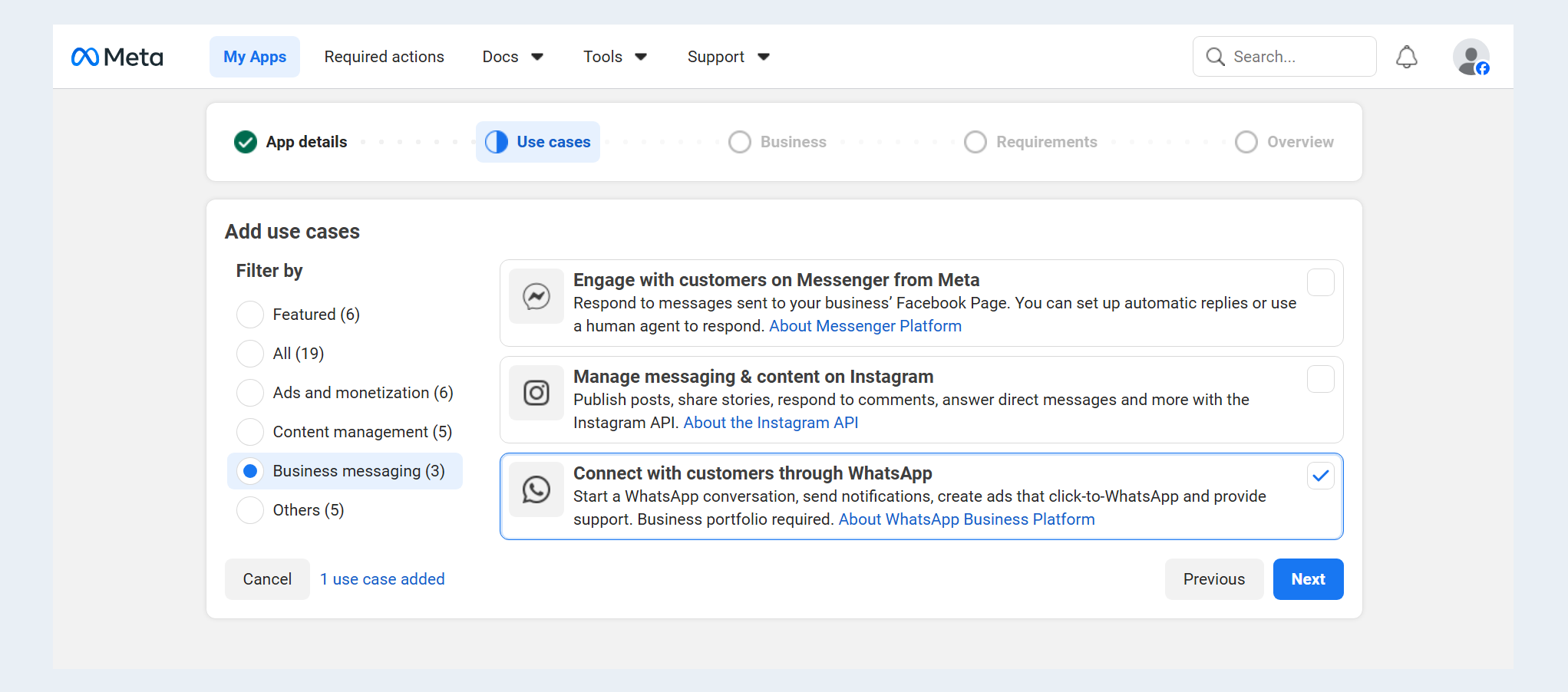This screenshot has width=1568, height=692.
Task: Open the Support menu label
Action: [716, 57]
